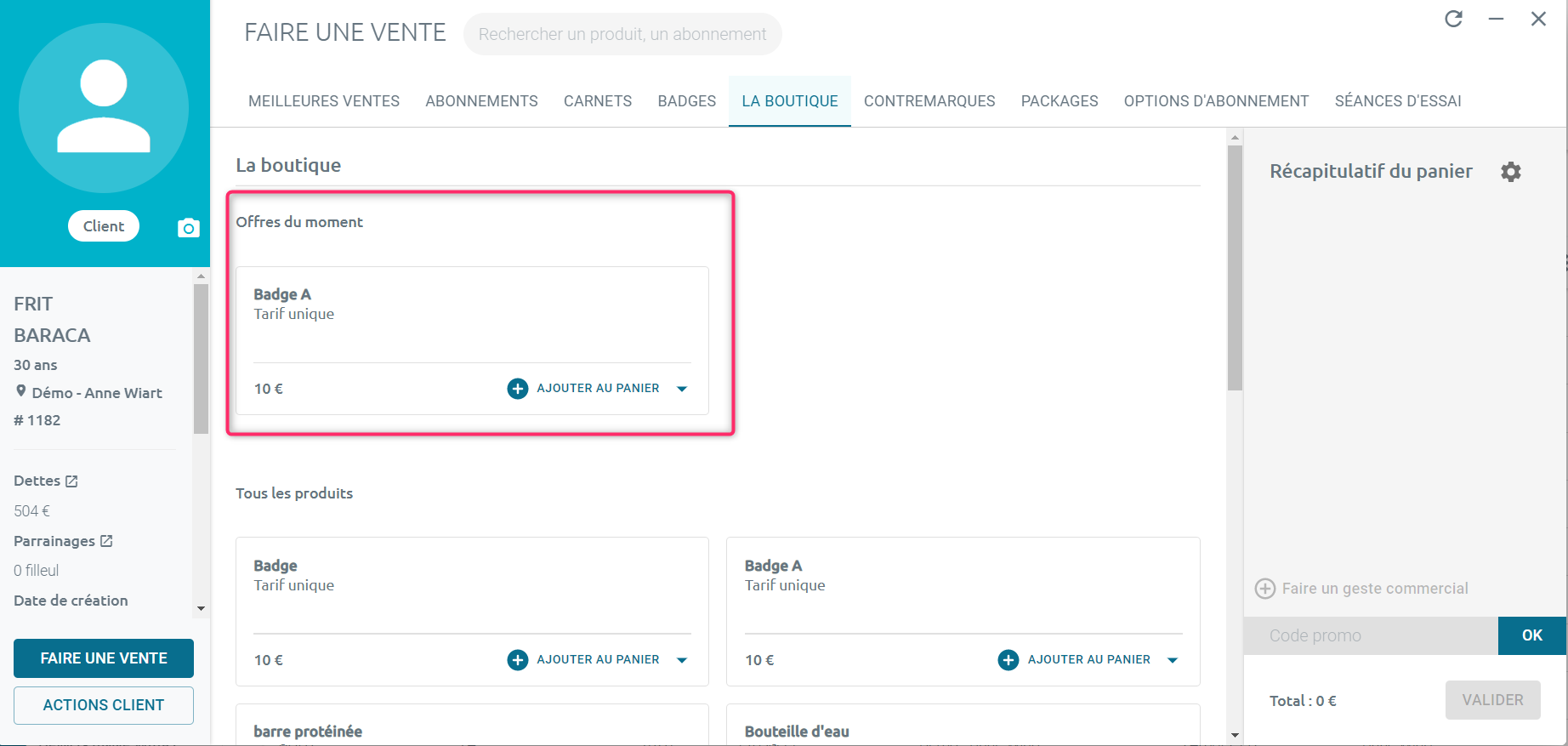Open the Options d'abonnement tab

1217,101
